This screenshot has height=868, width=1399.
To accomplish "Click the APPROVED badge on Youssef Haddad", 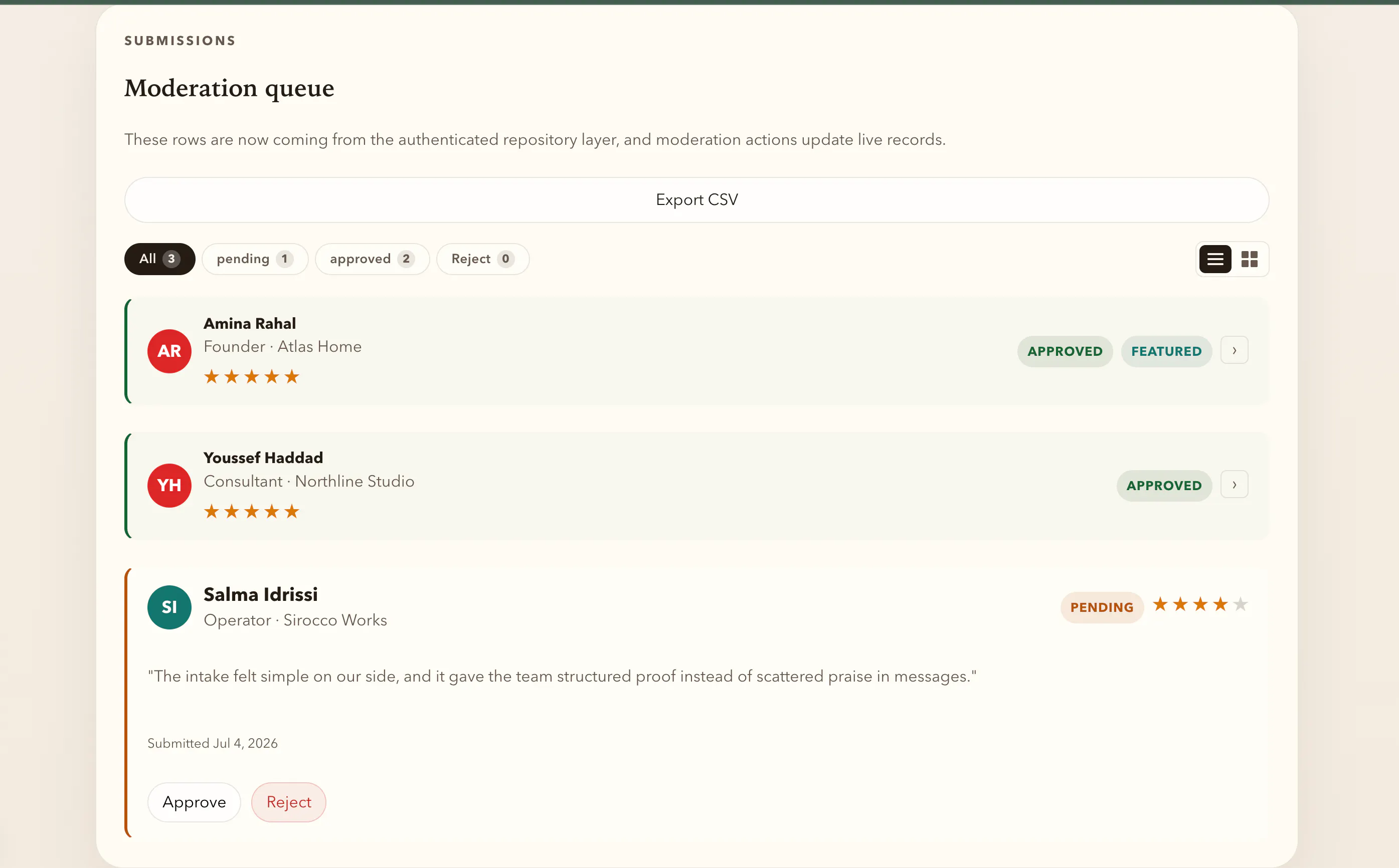I will pyautogui.click(x=1164, y=486).
